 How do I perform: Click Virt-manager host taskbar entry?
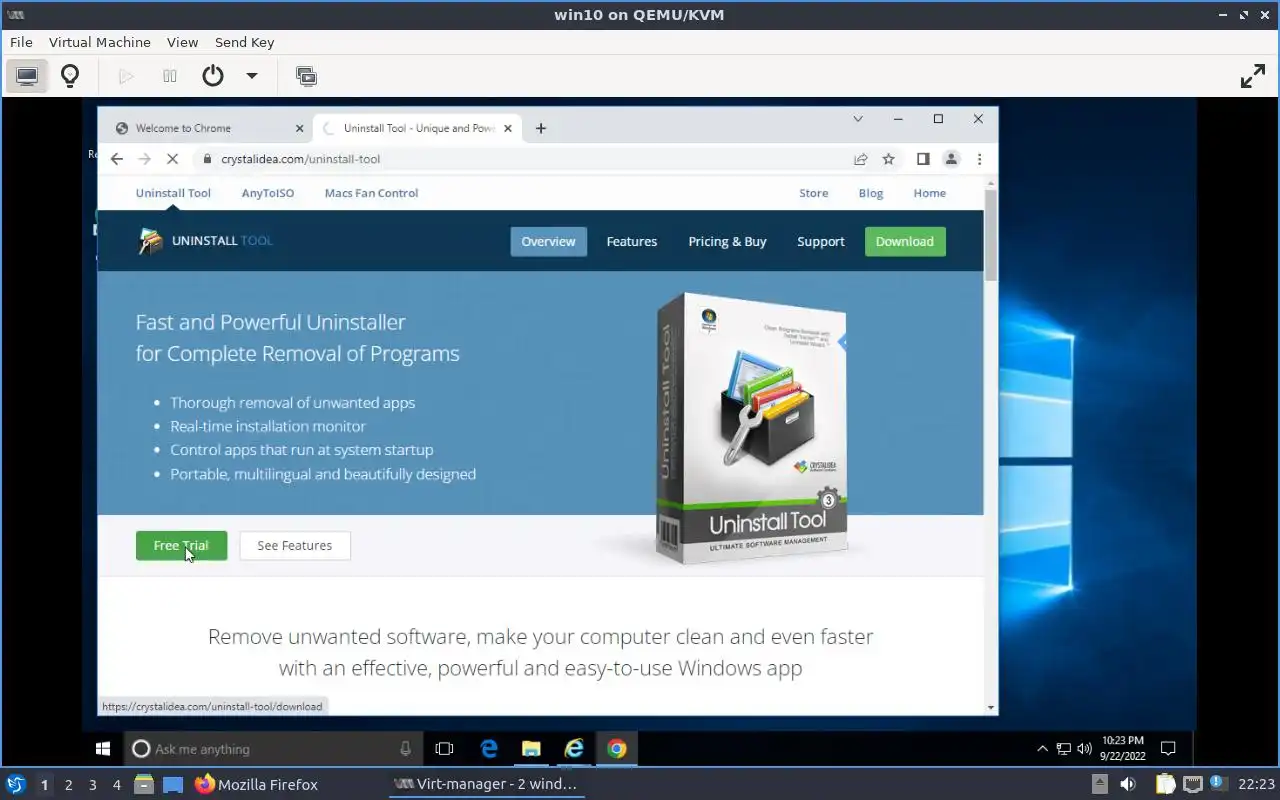coord(485,785)
